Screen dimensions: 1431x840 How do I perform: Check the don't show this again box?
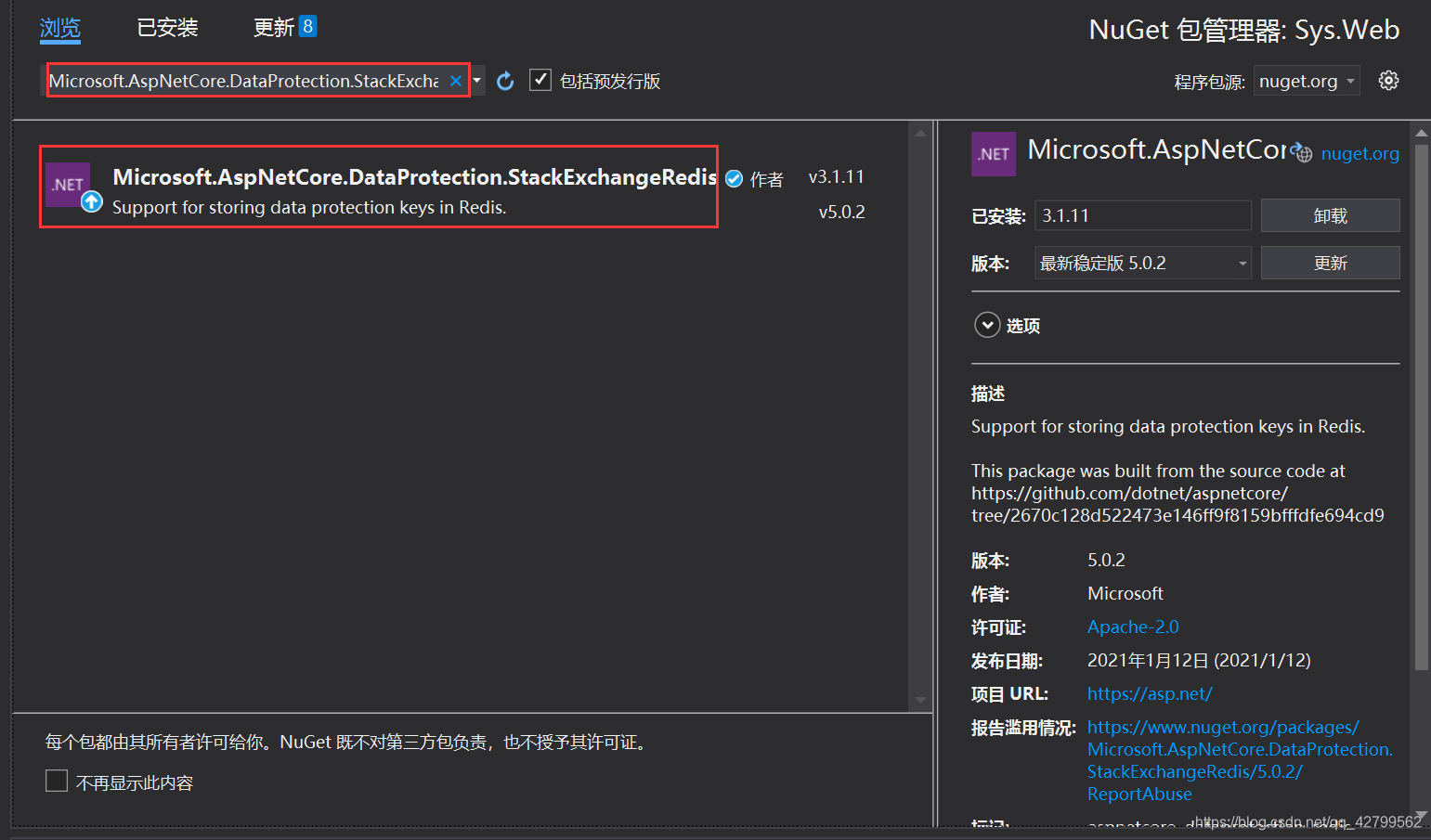point(57,781)
